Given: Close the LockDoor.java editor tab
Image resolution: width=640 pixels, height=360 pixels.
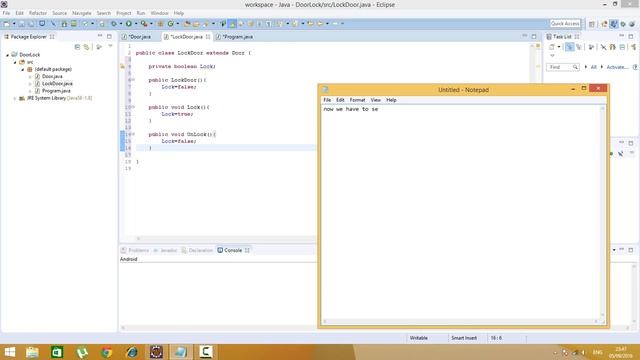Looking at the screenshot, I should pyautogui.click(x=208, y=37).
